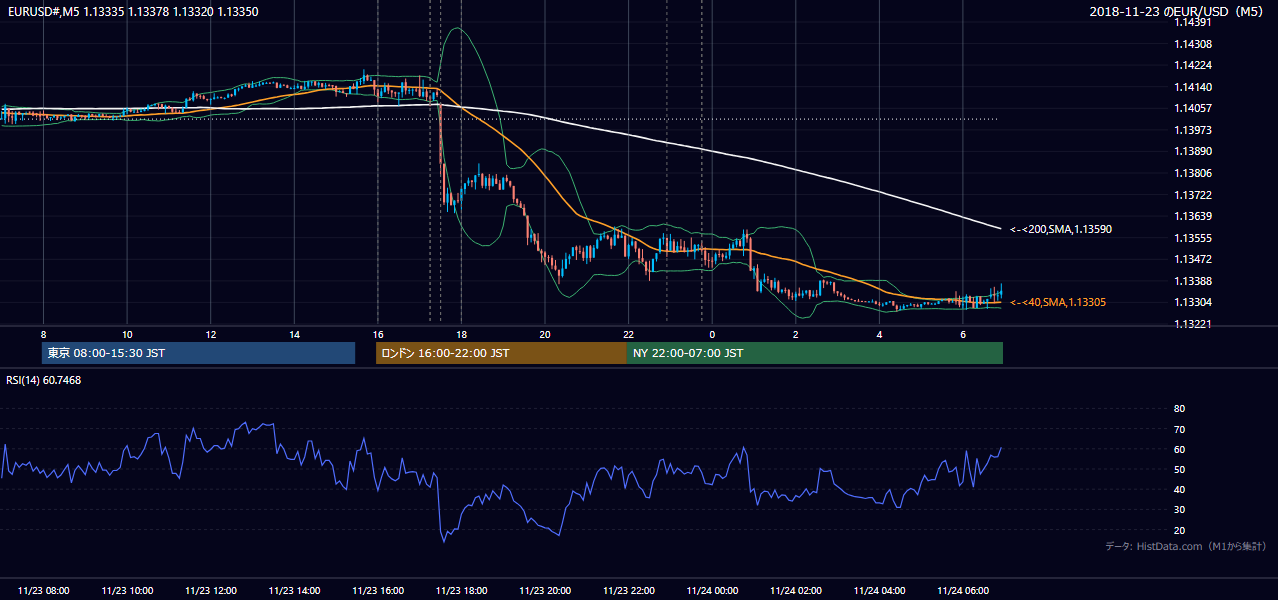Screen dimensions: 1278x600
Task: Click the RSI scale value 40
Action: (x=1179, y=489)
